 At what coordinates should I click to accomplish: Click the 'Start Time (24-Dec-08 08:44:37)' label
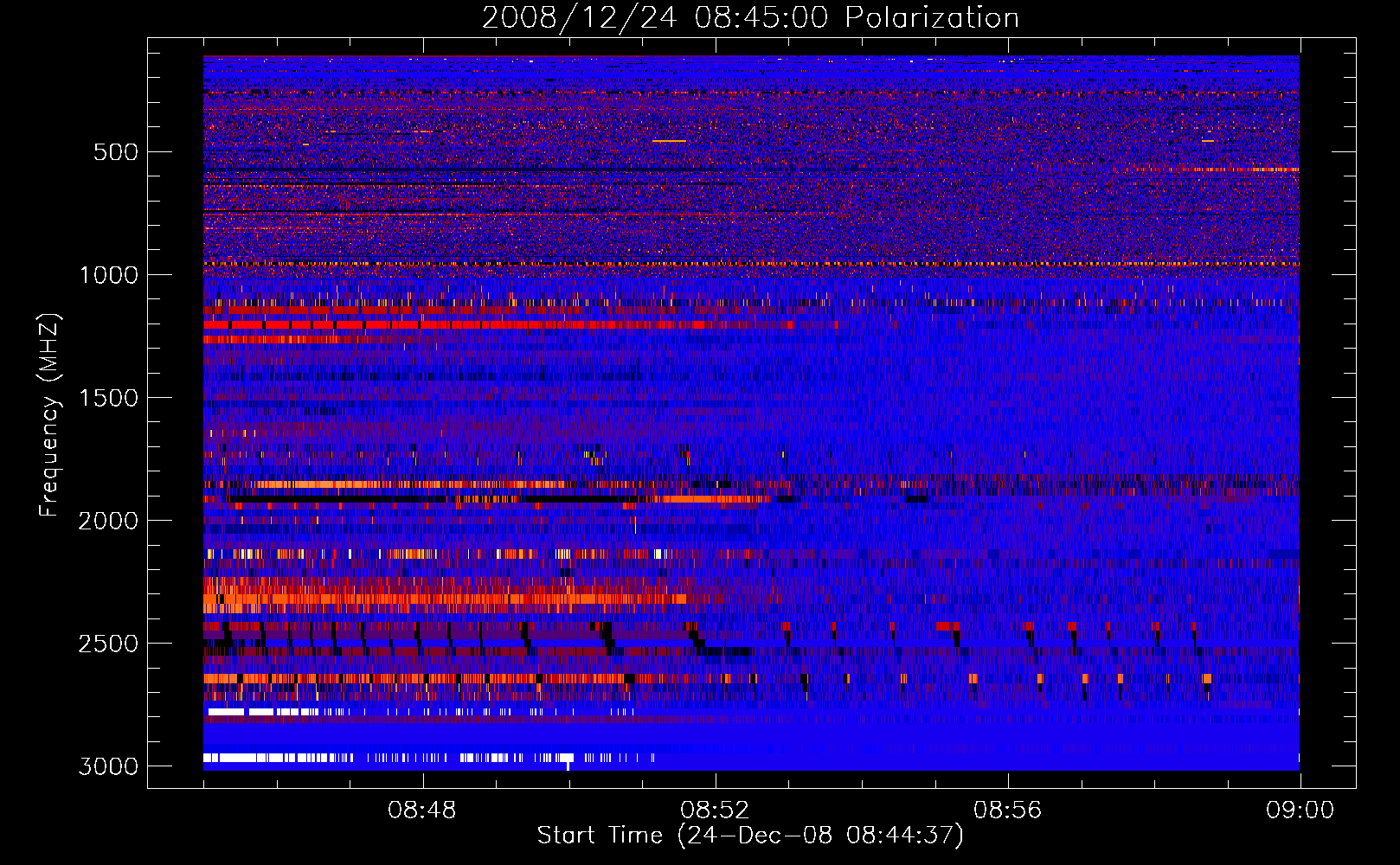[750, 836]
